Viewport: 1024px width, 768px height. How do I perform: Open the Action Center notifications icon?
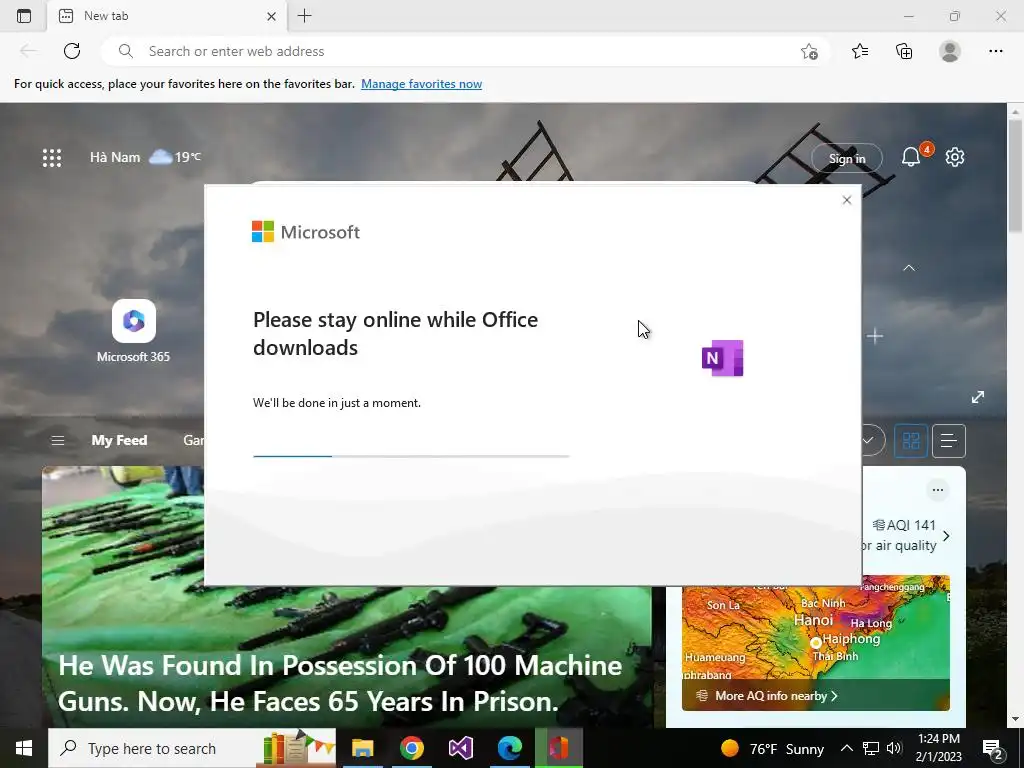993,748
